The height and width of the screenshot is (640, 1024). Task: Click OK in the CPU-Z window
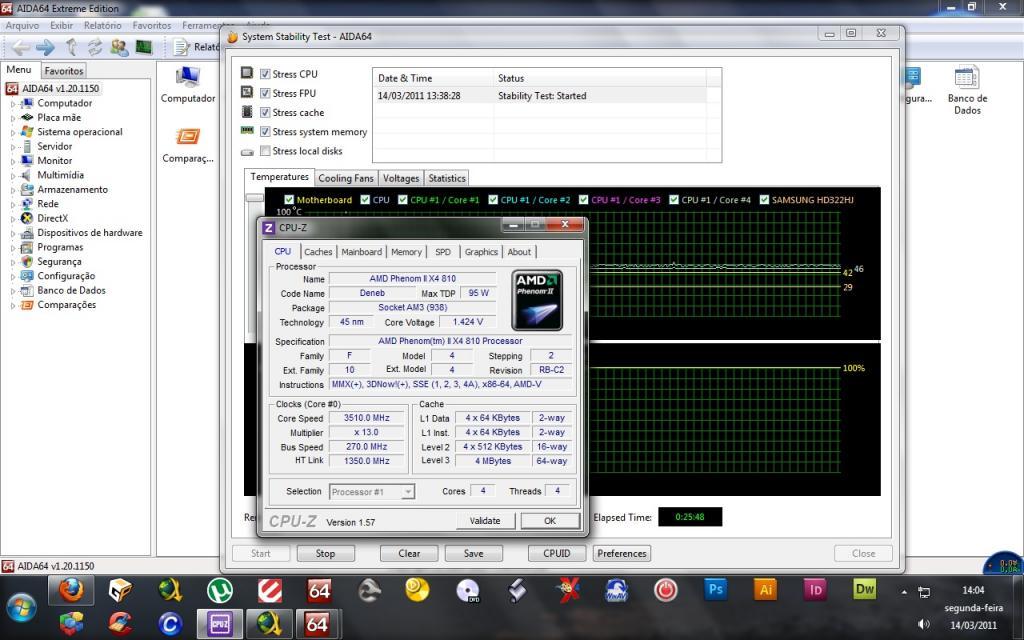point(550,520)
